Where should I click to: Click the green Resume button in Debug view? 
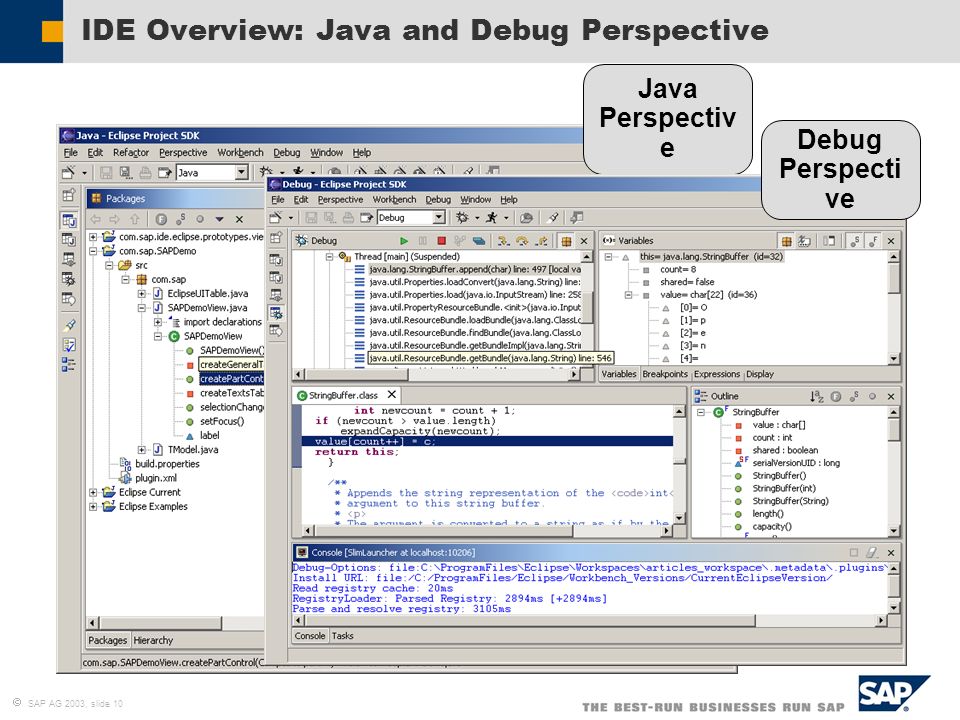[x=403, y=241]
